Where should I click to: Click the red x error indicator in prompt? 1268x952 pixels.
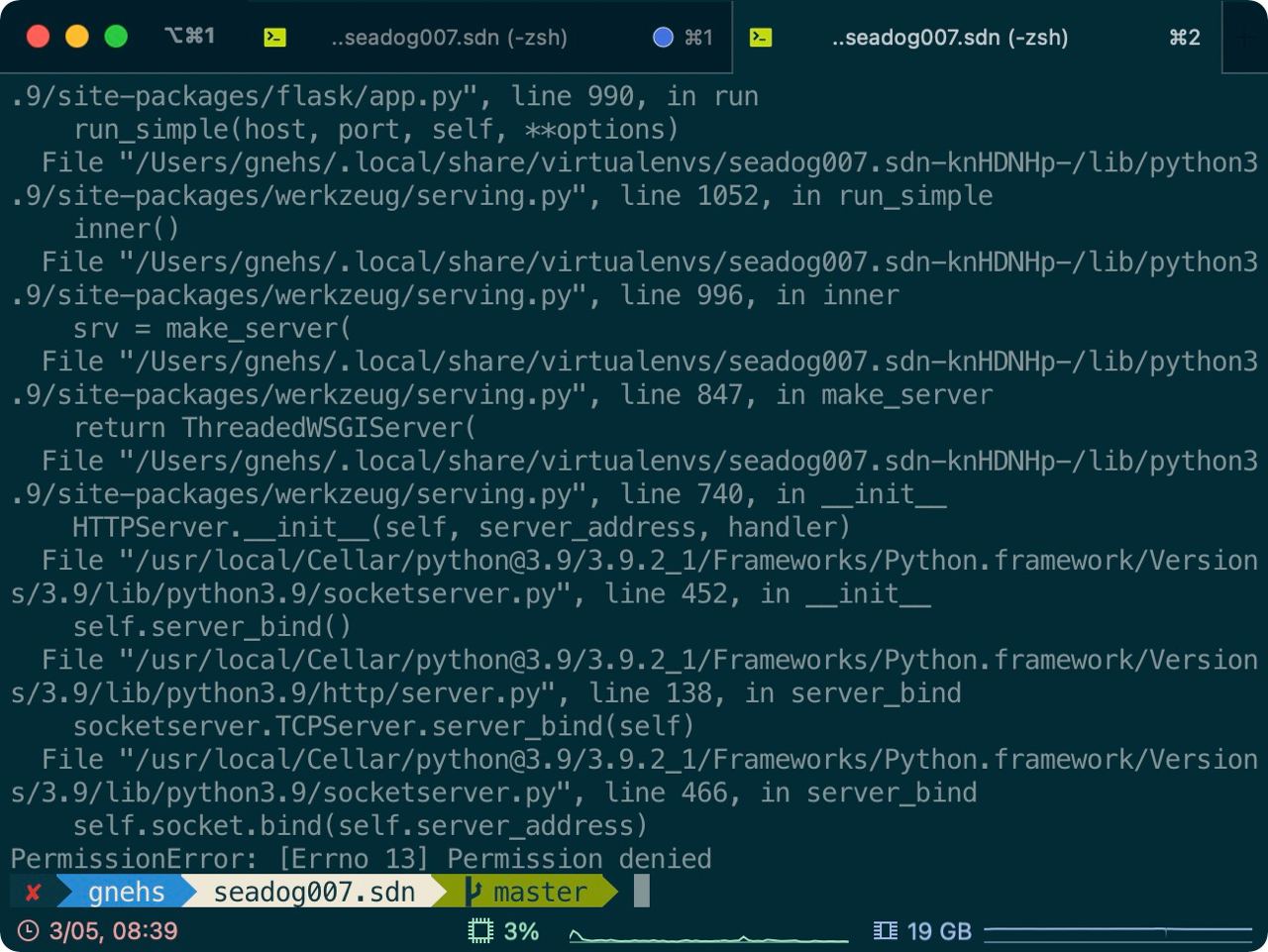pos(33,893)
